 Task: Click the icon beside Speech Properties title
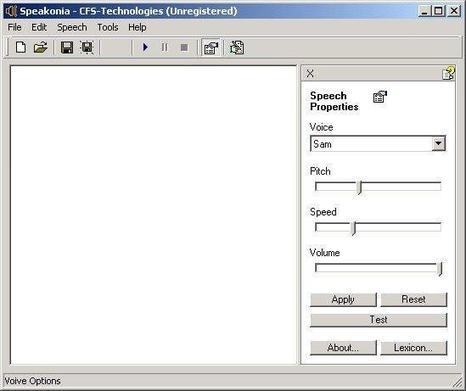pyautogui.click(x=380, y=97)
